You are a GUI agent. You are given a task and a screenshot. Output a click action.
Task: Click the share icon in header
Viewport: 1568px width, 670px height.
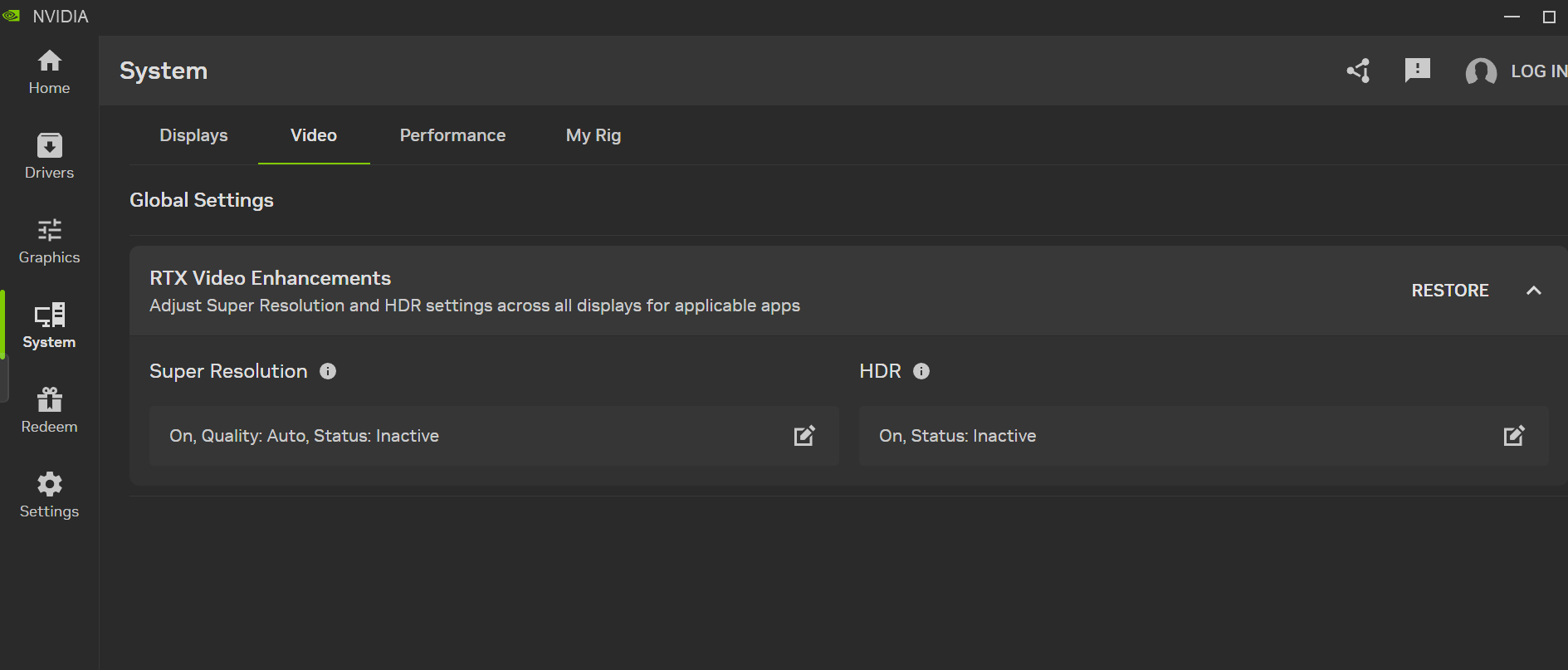pos(1359,71)
